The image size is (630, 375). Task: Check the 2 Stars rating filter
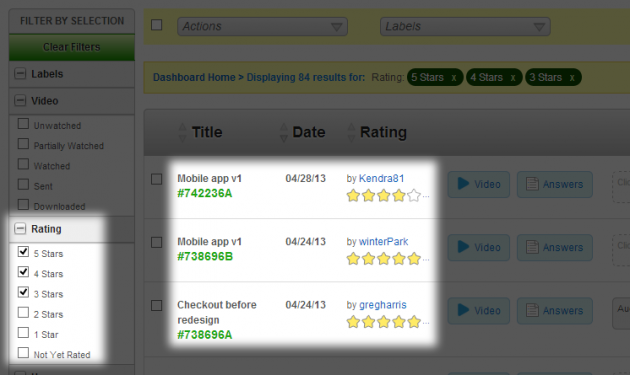click(x=23, y=312)
